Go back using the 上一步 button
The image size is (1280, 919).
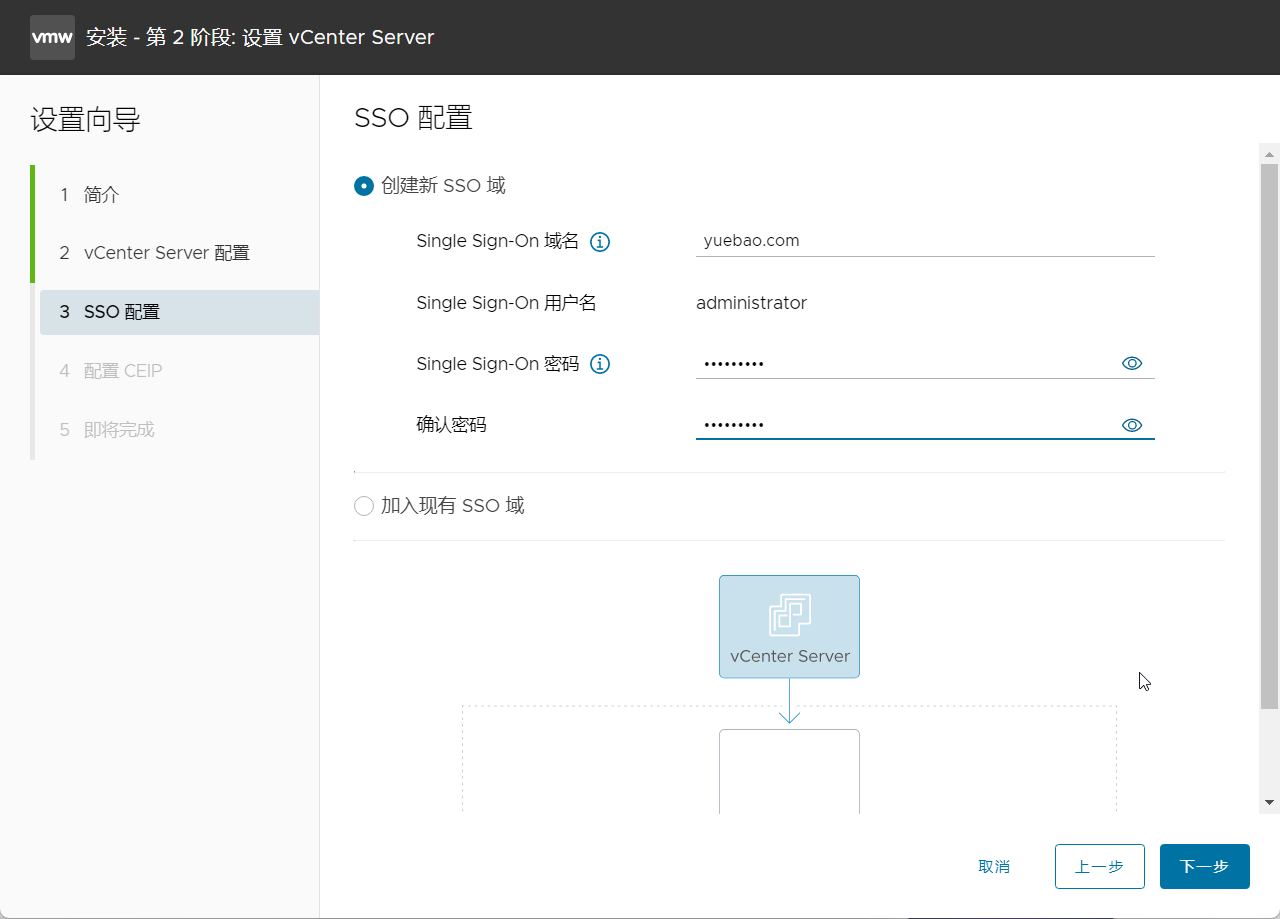[1099, 866]
